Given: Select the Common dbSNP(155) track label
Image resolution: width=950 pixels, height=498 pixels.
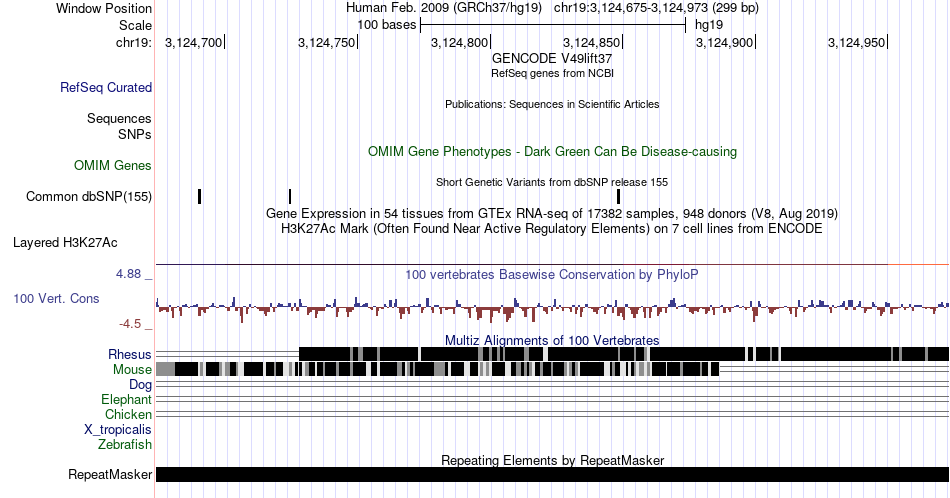Looking at the screenshot, I should pyautogui.click(x=89, y=196).
